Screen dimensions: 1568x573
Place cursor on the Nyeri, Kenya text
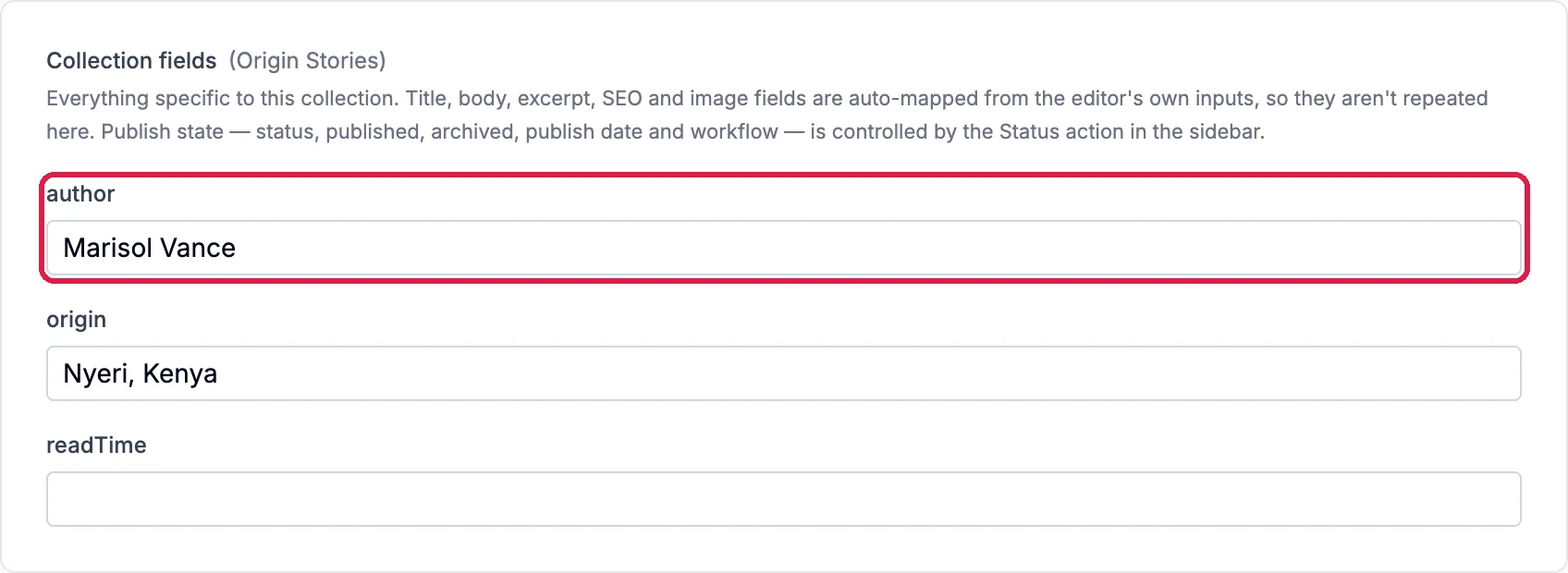tap(141, 373)
